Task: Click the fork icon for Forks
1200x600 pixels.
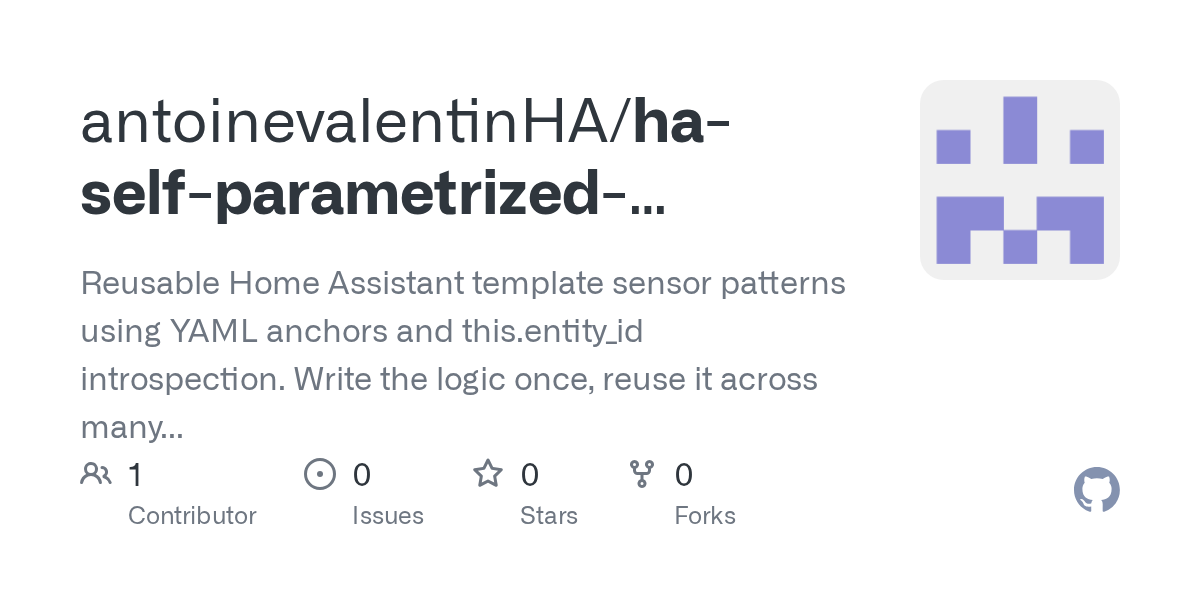Action: pyautogui.click(x=642, y=474)
